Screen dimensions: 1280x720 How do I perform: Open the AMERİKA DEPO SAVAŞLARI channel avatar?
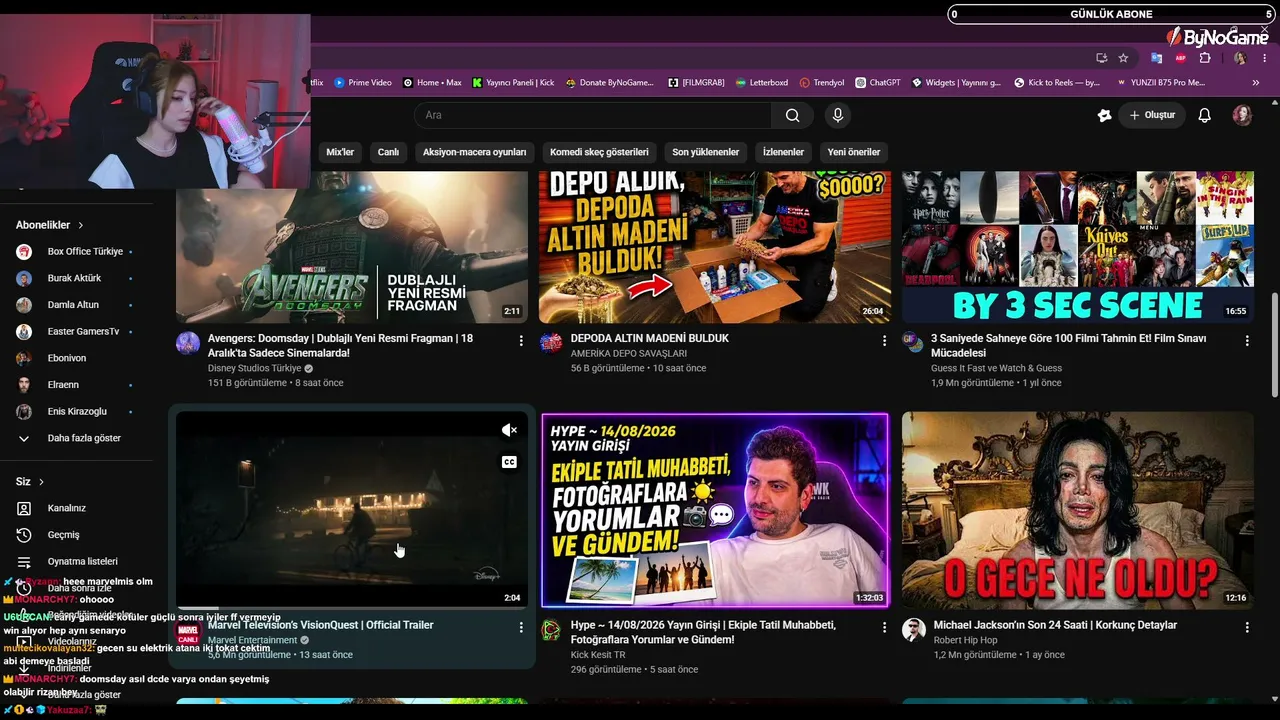coord(551,343)
